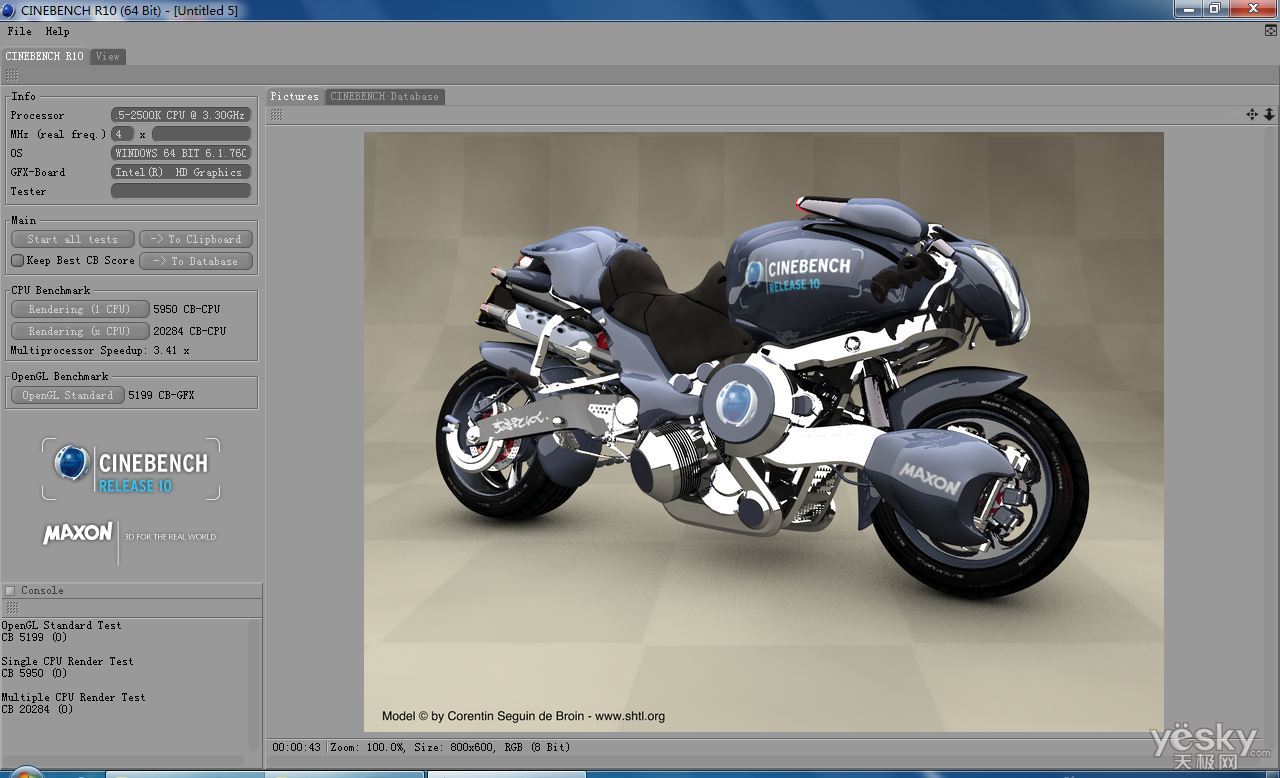
Task: Click the picture zoom (vertical arrow) icon
Action: pos(1269,115)
